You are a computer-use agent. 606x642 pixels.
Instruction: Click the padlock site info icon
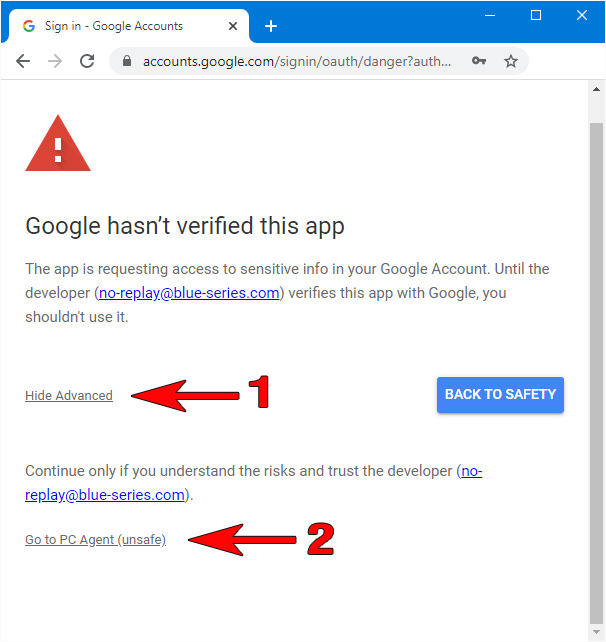point(127,61)
